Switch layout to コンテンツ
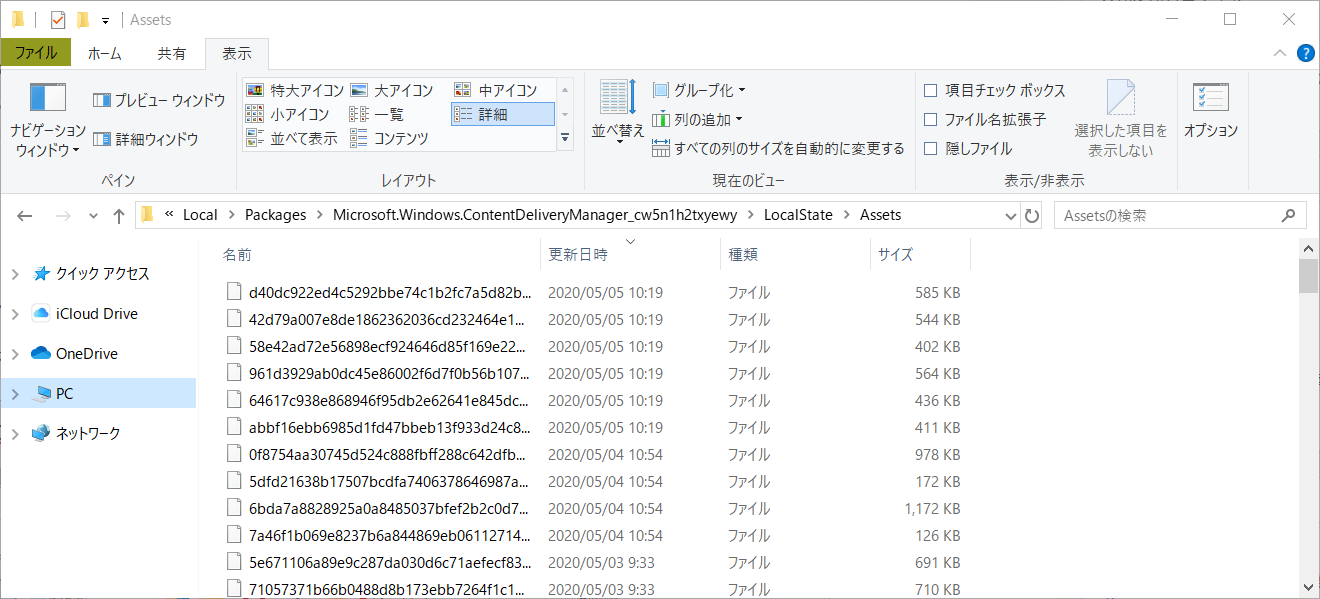 [389, 138]
